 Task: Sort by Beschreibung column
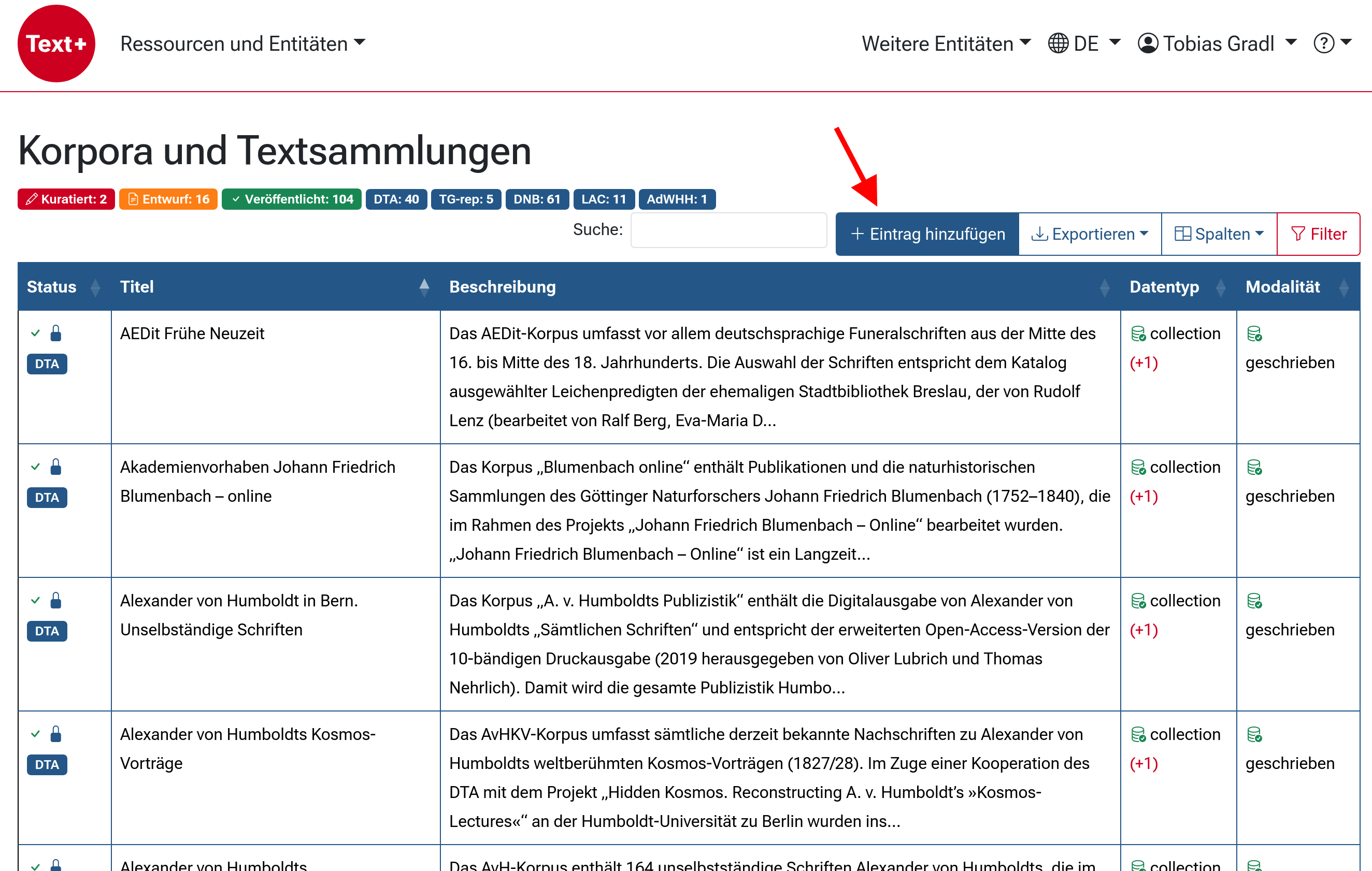point(780,287)
